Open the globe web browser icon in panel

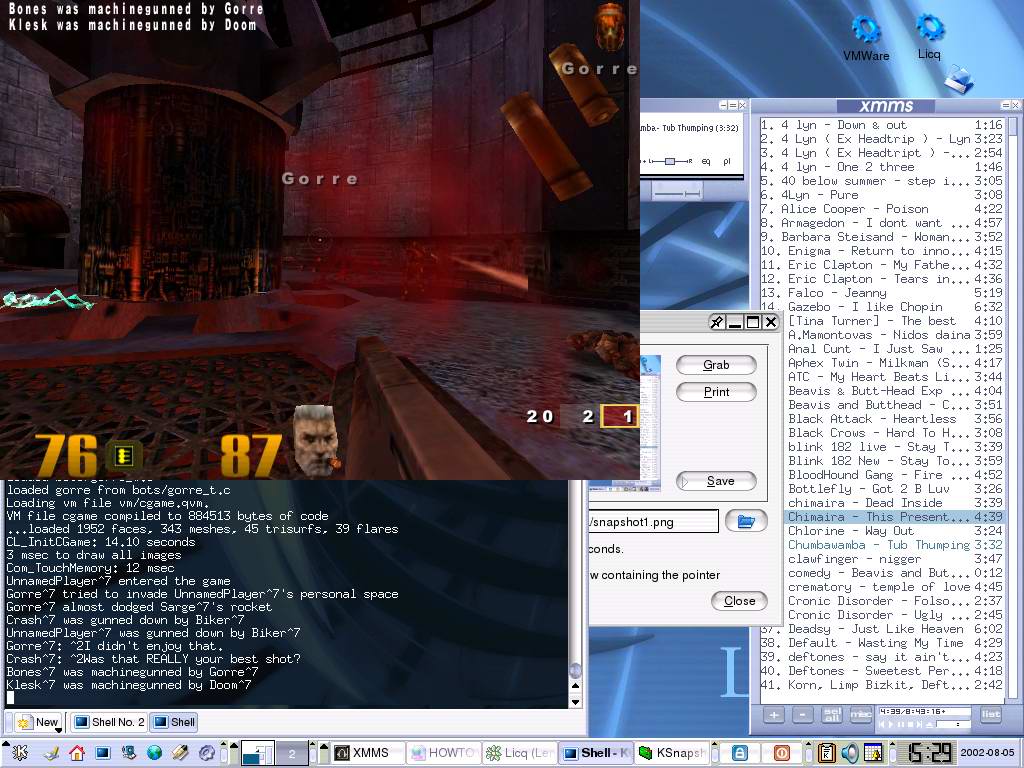pos(154,753)
